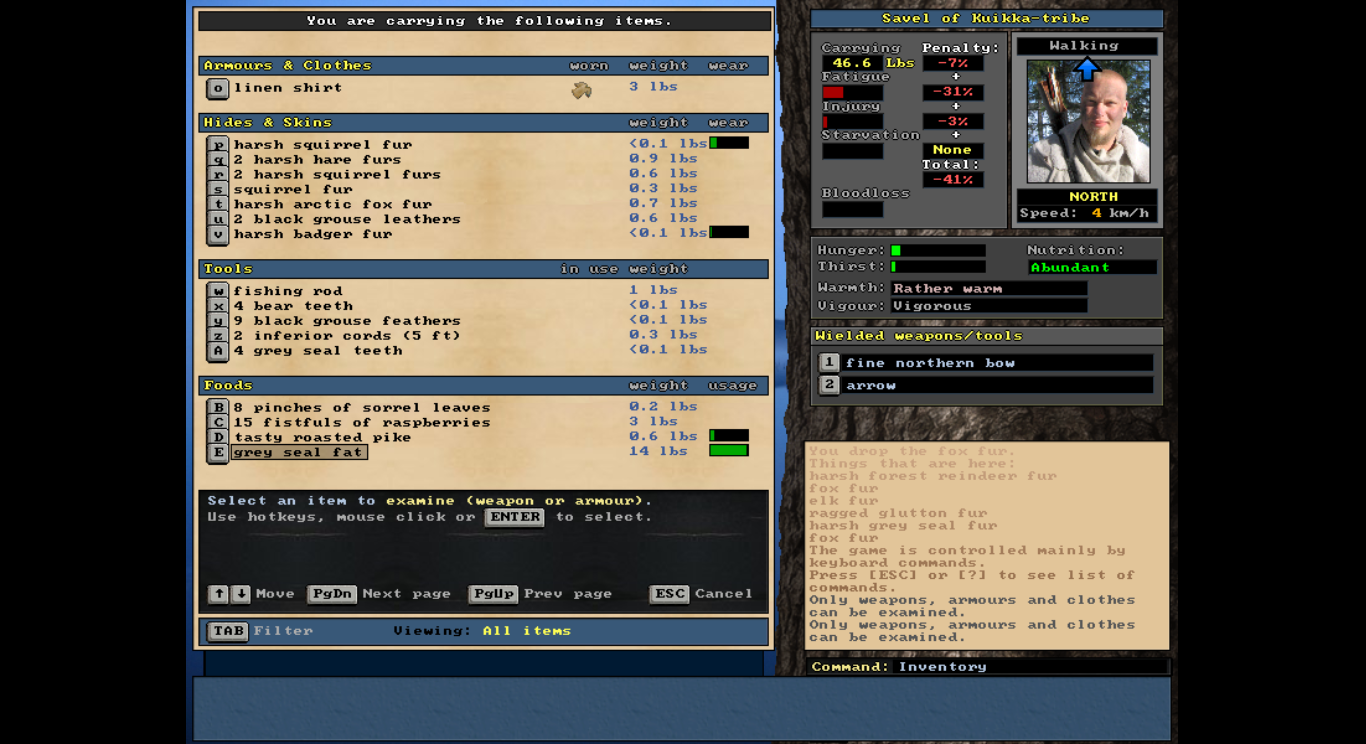The height and width of the screenshot is (744, 1366).
Task: Click slot 2 key for arrow
Action: click(829, 385)
